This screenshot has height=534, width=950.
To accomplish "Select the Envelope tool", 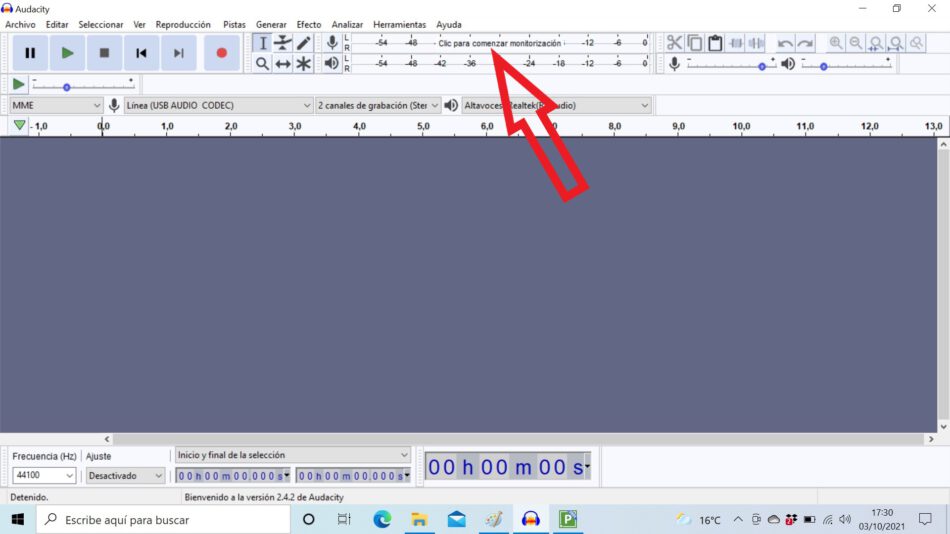I will click(x=283, y=43).
